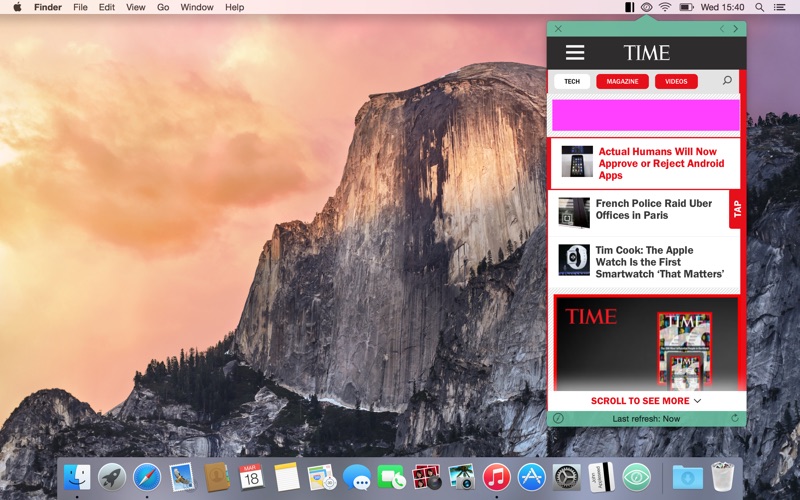Close the popup with the X icon
Screen dimensions: 800x500
click(558, 29)
